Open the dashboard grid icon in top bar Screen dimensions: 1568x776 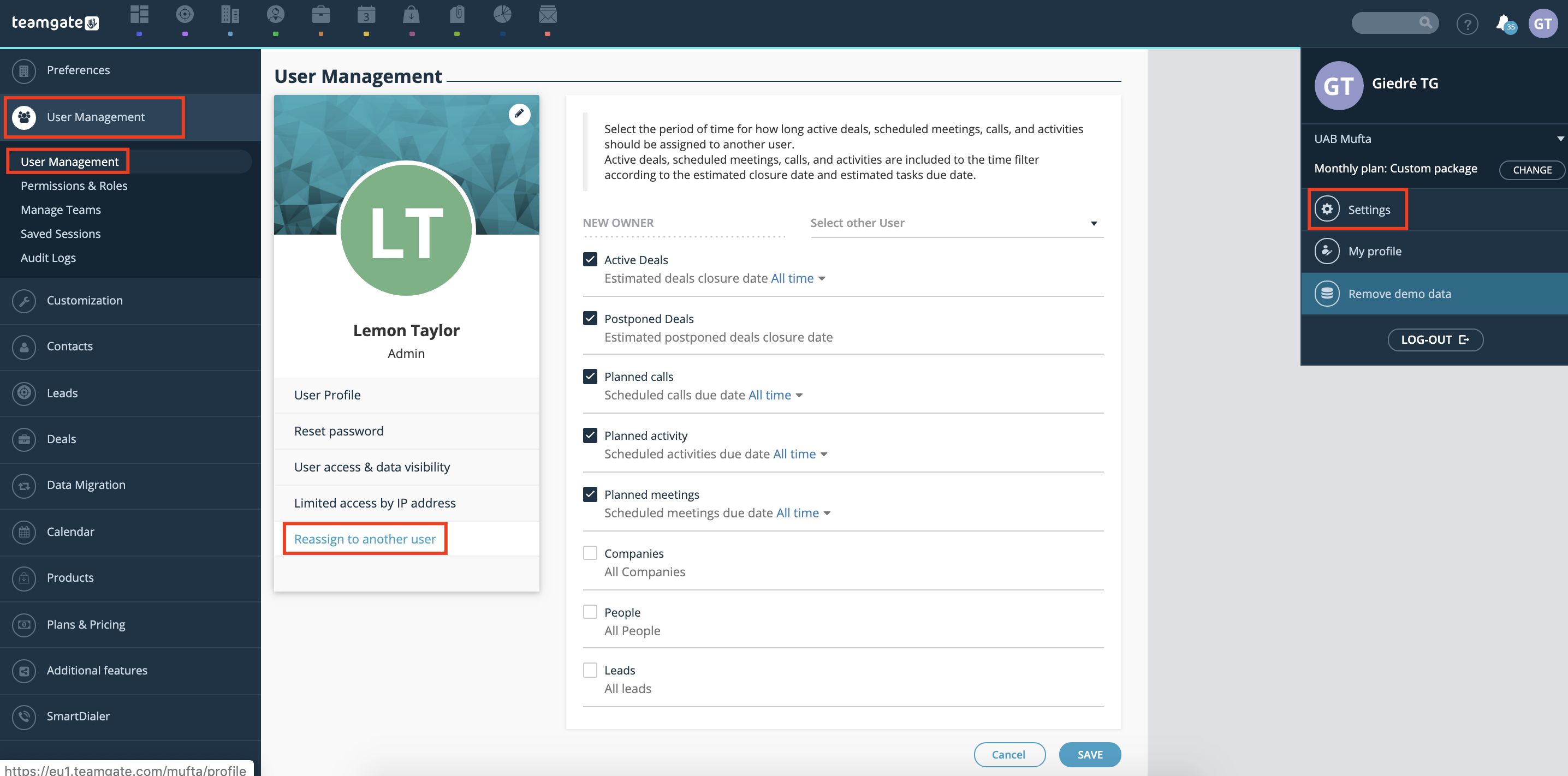(x=139, y=15)
